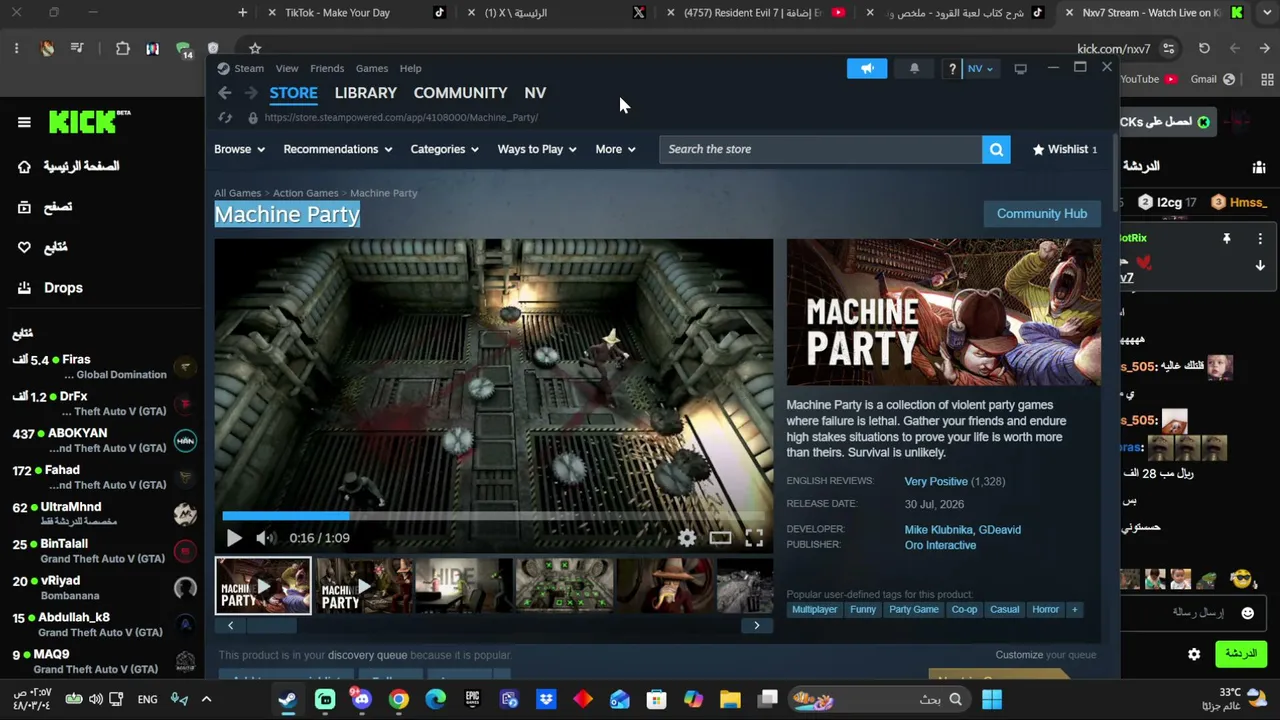
Task: Click the store search magnifier button
Action: (x=996, y=149)
